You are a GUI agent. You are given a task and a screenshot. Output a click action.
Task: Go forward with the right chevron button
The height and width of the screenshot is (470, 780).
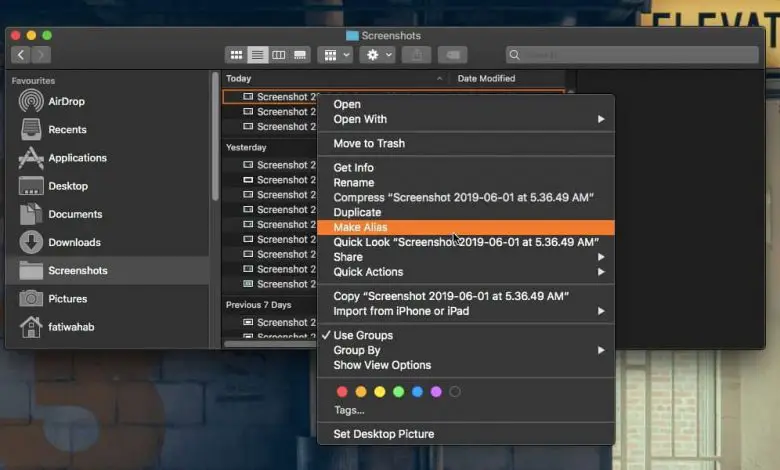point(41,55)
